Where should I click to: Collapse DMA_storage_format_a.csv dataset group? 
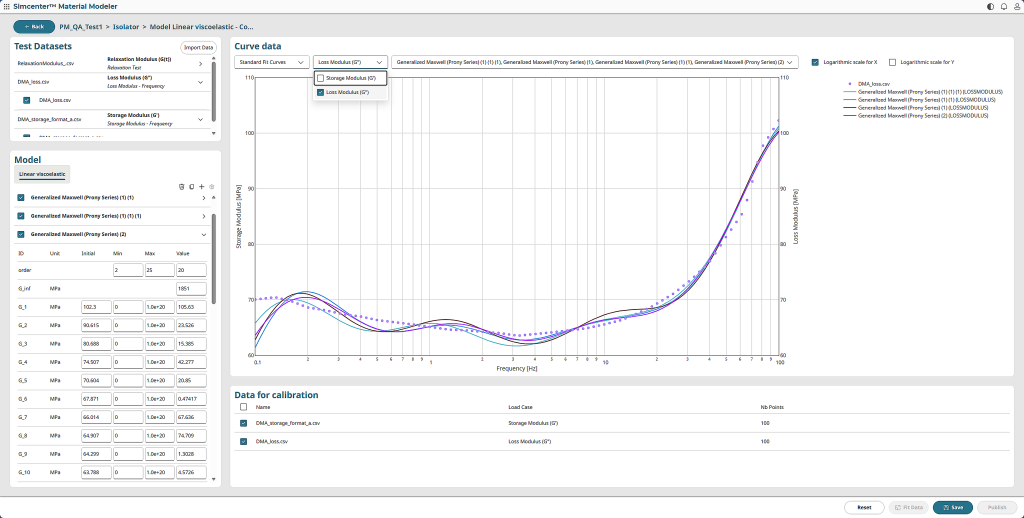pyautogui.click(x=200, y=119)
